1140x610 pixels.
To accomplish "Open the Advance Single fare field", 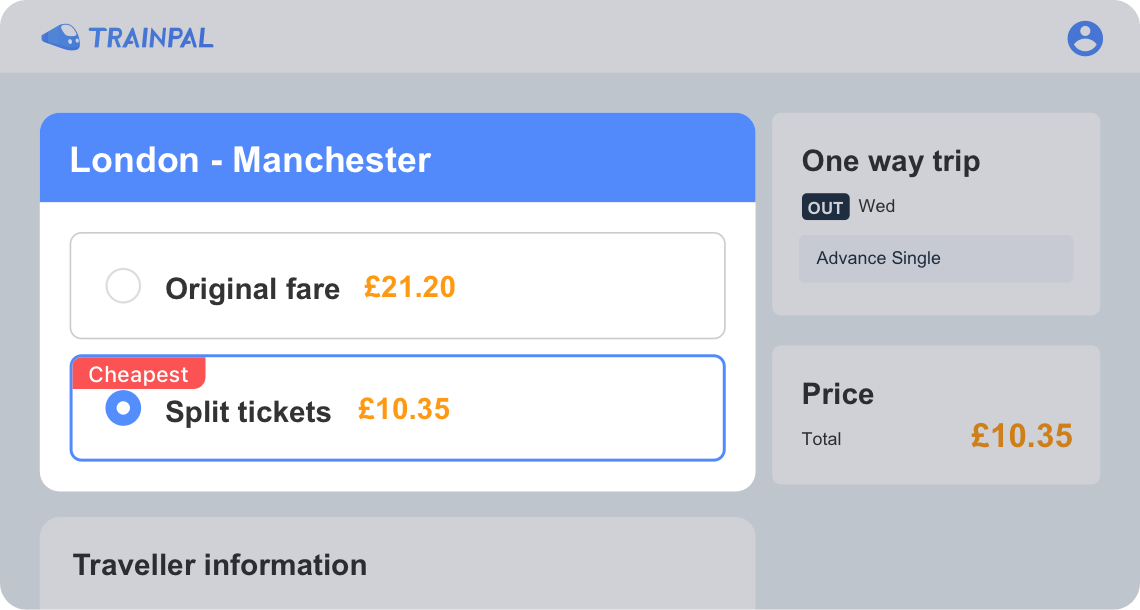I will pyautogui.click(x=935, y=258).
